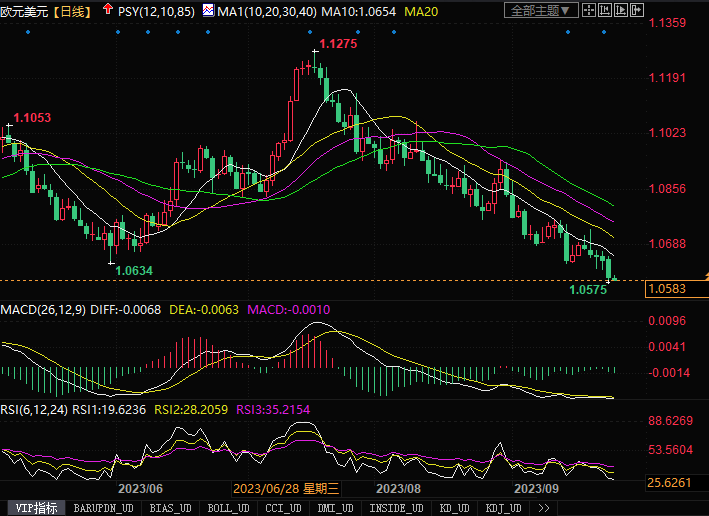The height and width of the screenshot is (516, 709).
Task: Click the MA1 moving average indicator icon
Action: tap(208, 10)
